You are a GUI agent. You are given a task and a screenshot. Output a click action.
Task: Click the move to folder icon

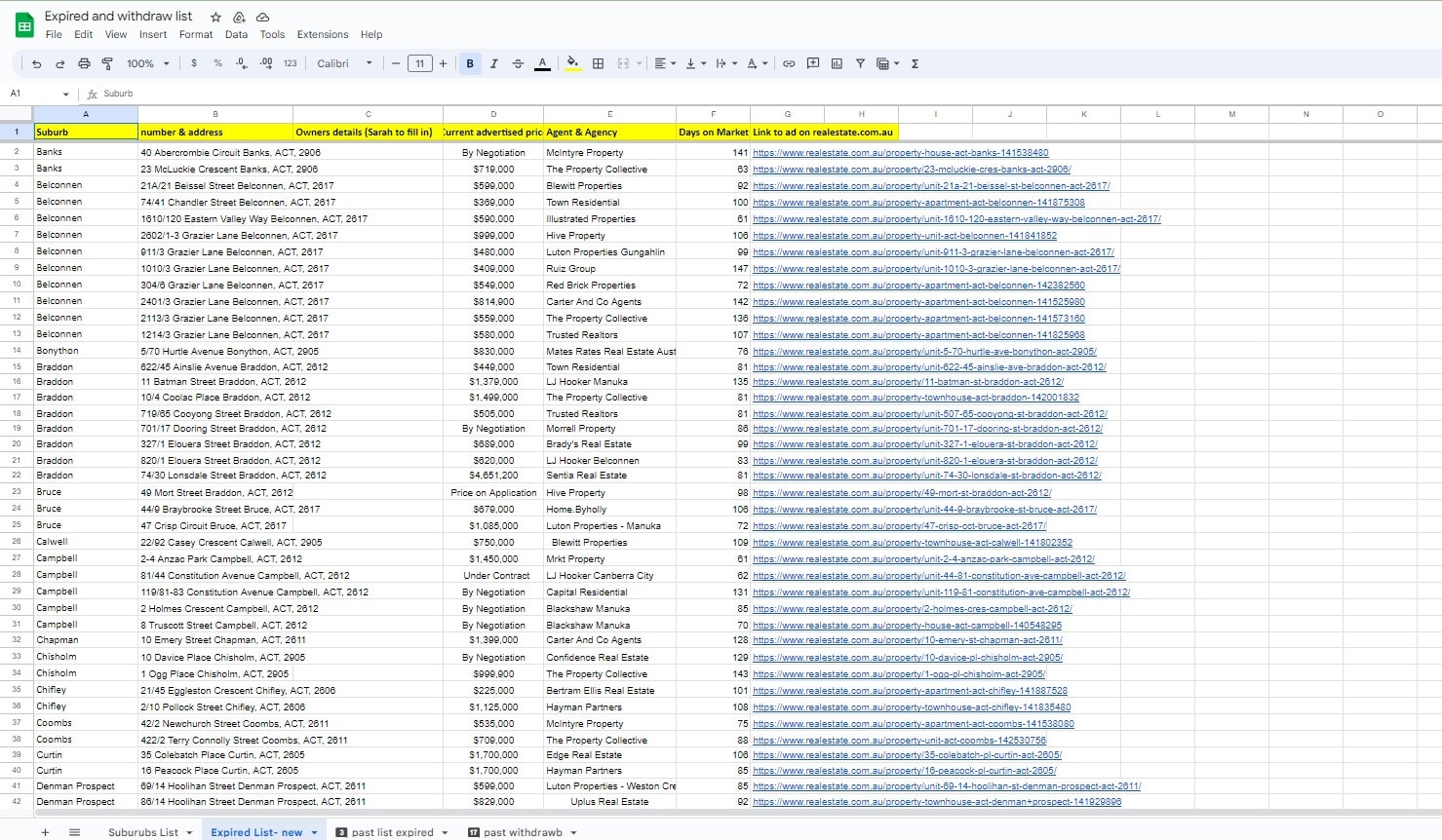(x=239, y=17)
